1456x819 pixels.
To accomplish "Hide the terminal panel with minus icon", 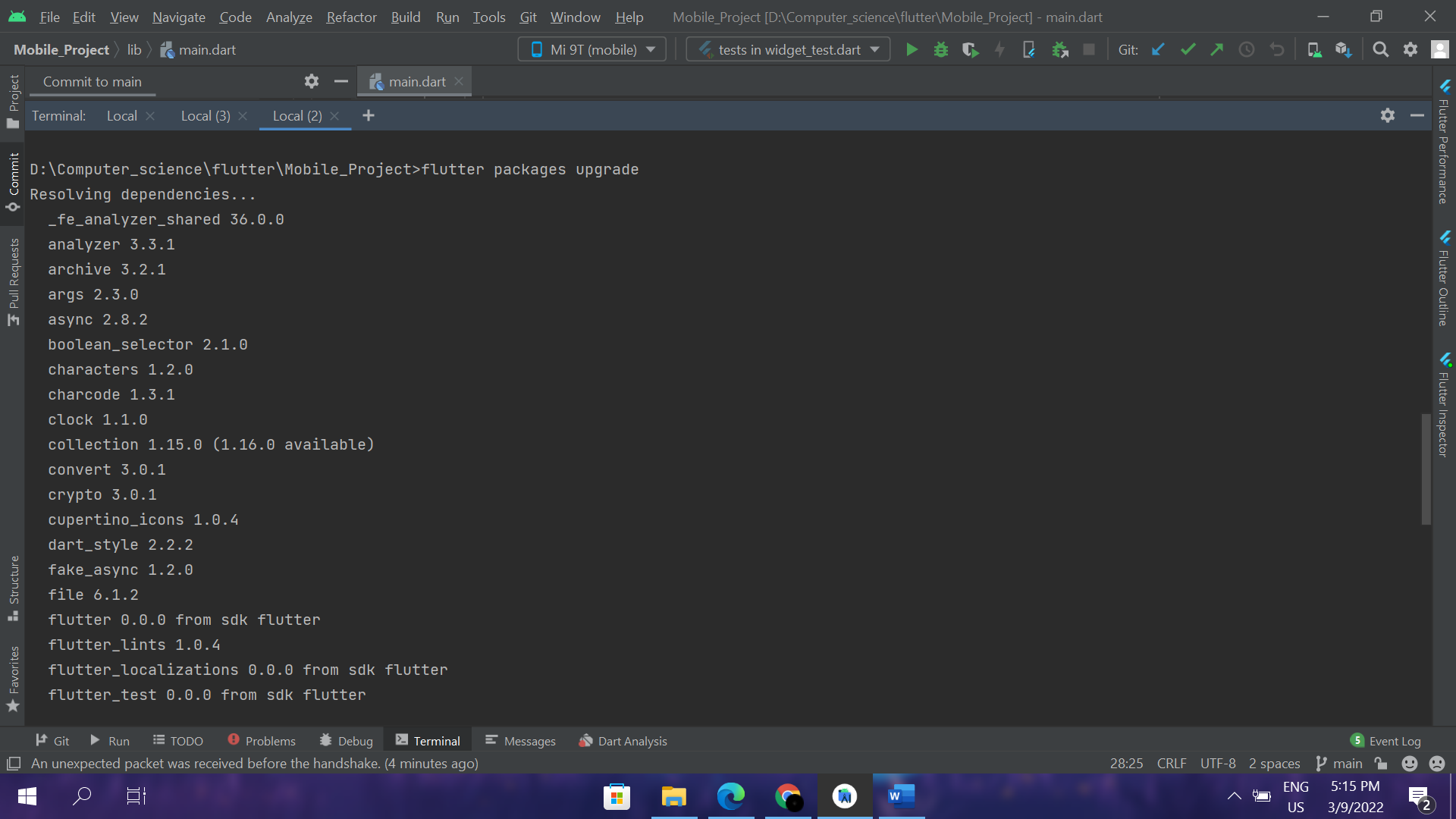I will 1417,115.
